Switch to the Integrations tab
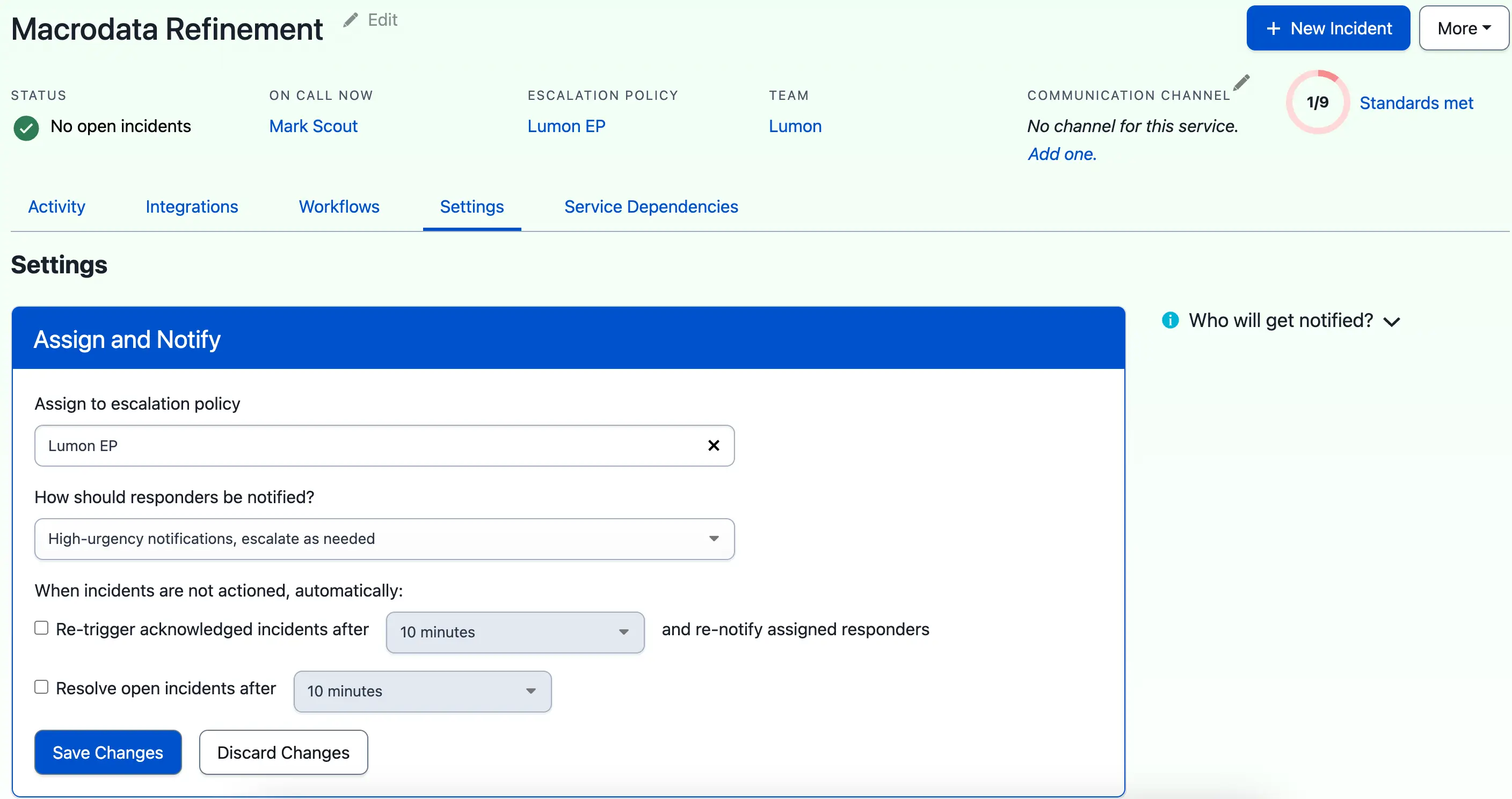This screenshot has width=1512, height=799. click(x=191, y=207)
